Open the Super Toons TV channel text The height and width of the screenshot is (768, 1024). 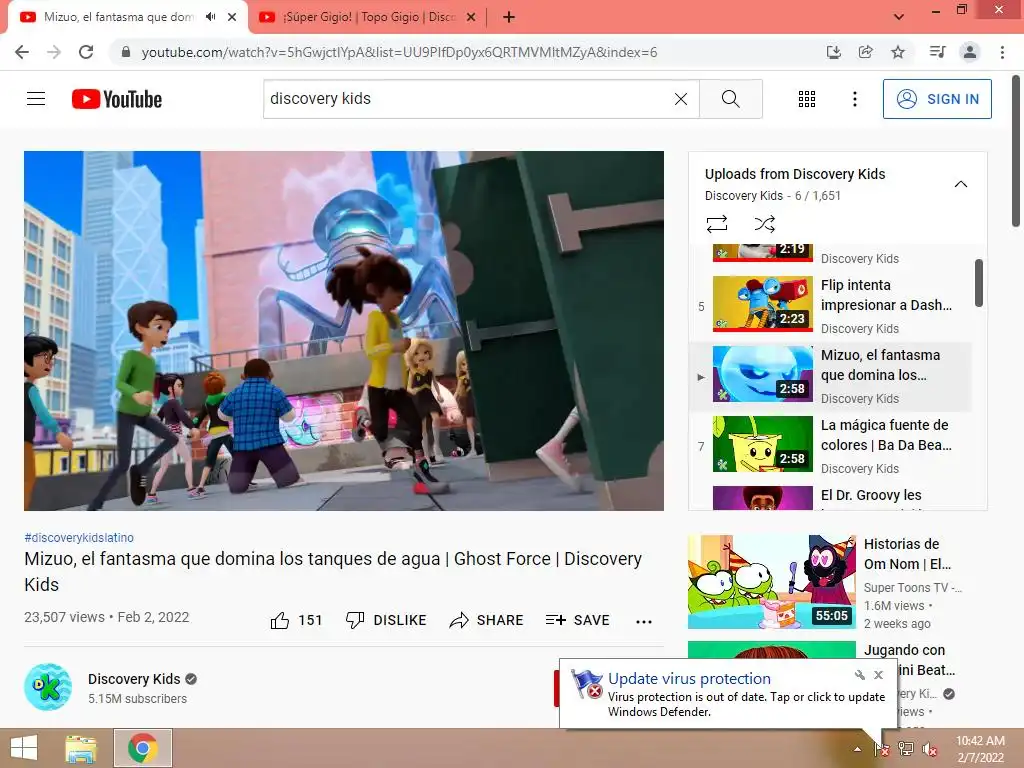pos(912,587)
